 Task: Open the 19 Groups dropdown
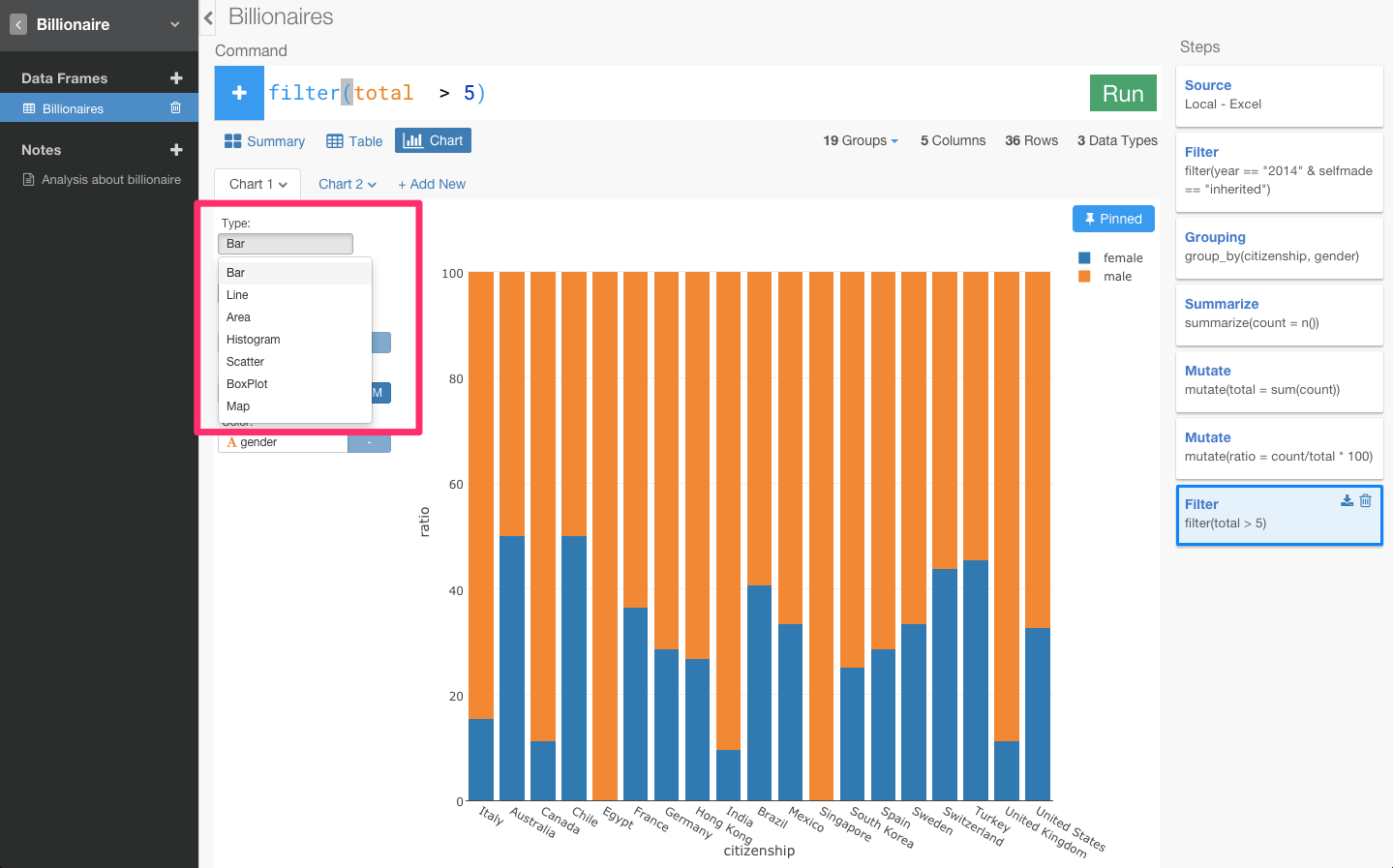(x=861, y=140)
